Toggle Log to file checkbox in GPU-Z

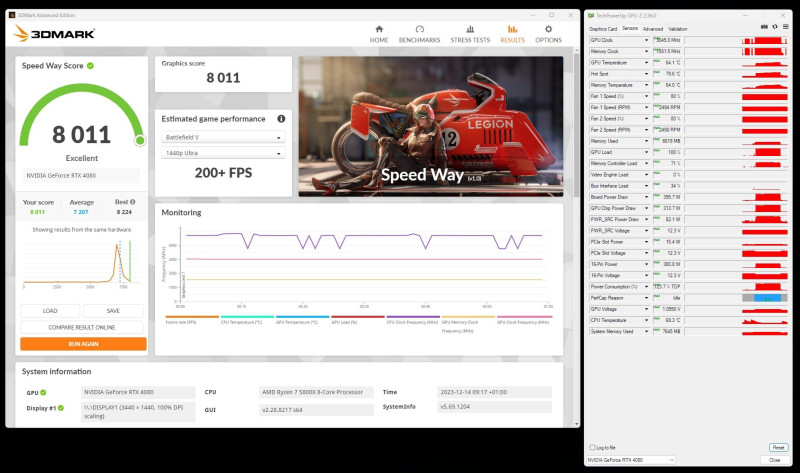point(592,447)
